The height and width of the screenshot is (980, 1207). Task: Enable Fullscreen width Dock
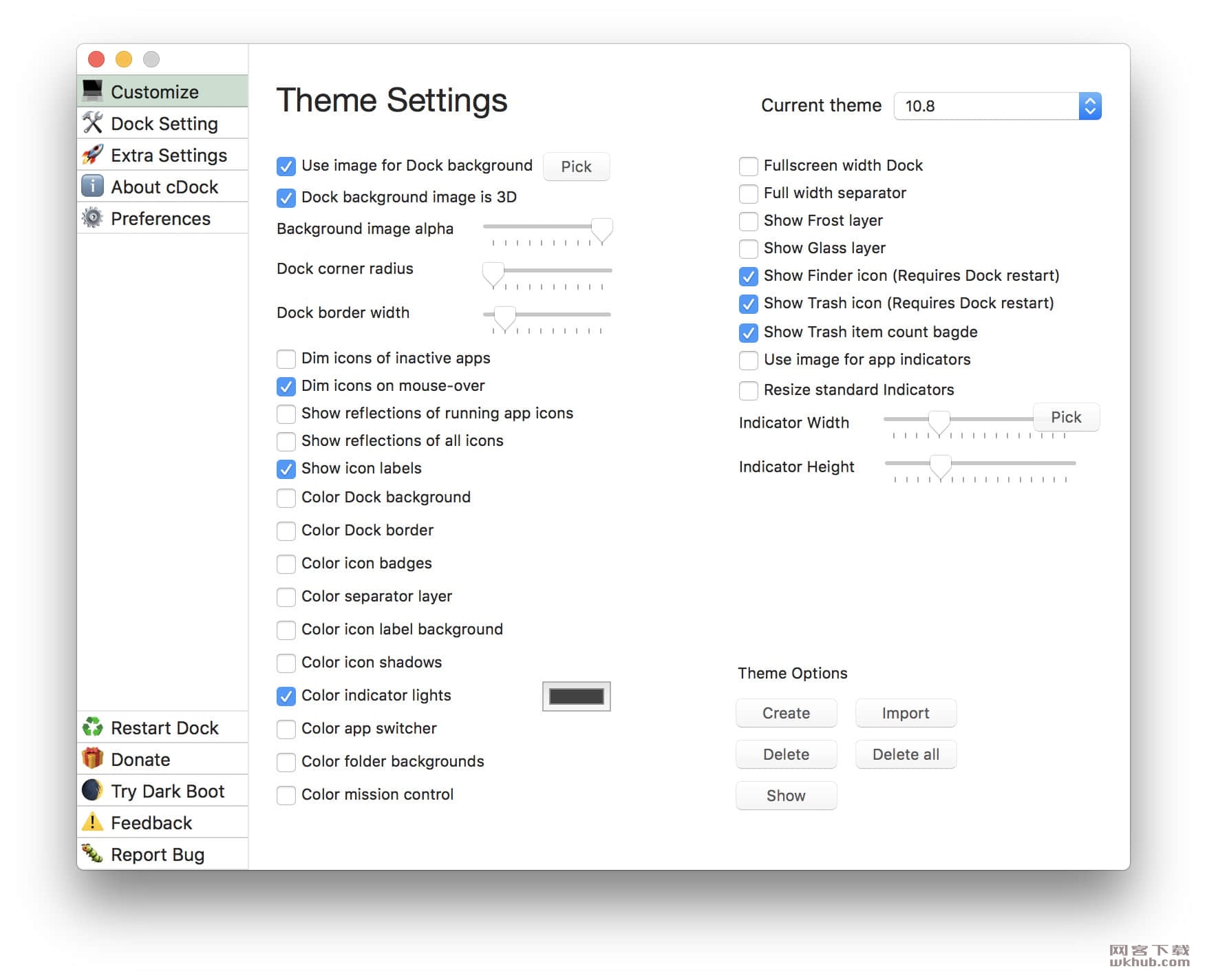point(749,166)
